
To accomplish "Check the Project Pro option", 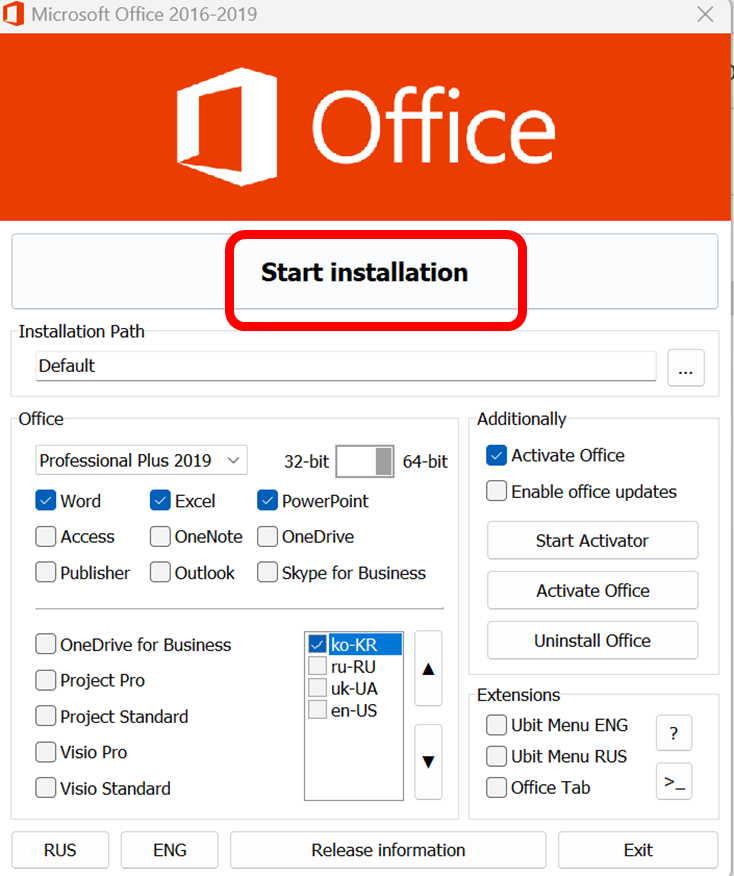I will coord(46,680).
